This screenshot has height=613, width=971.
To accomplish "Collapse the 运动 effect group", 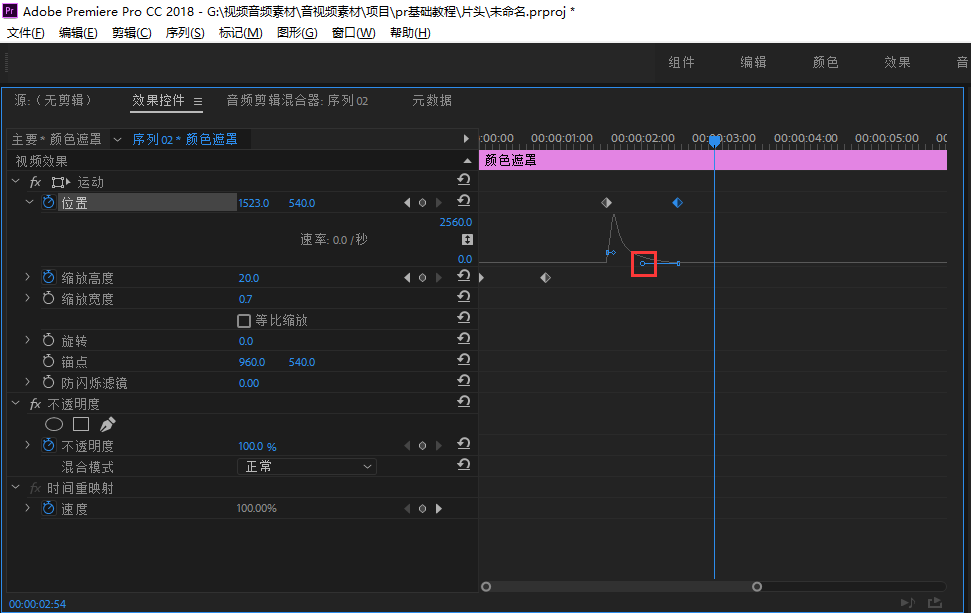I will pyautogui.click(x=16, y=181).
